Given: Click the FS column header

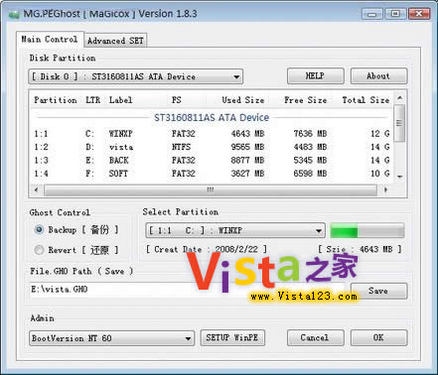Looking at the screenshot, I should [x=177, y=100].
